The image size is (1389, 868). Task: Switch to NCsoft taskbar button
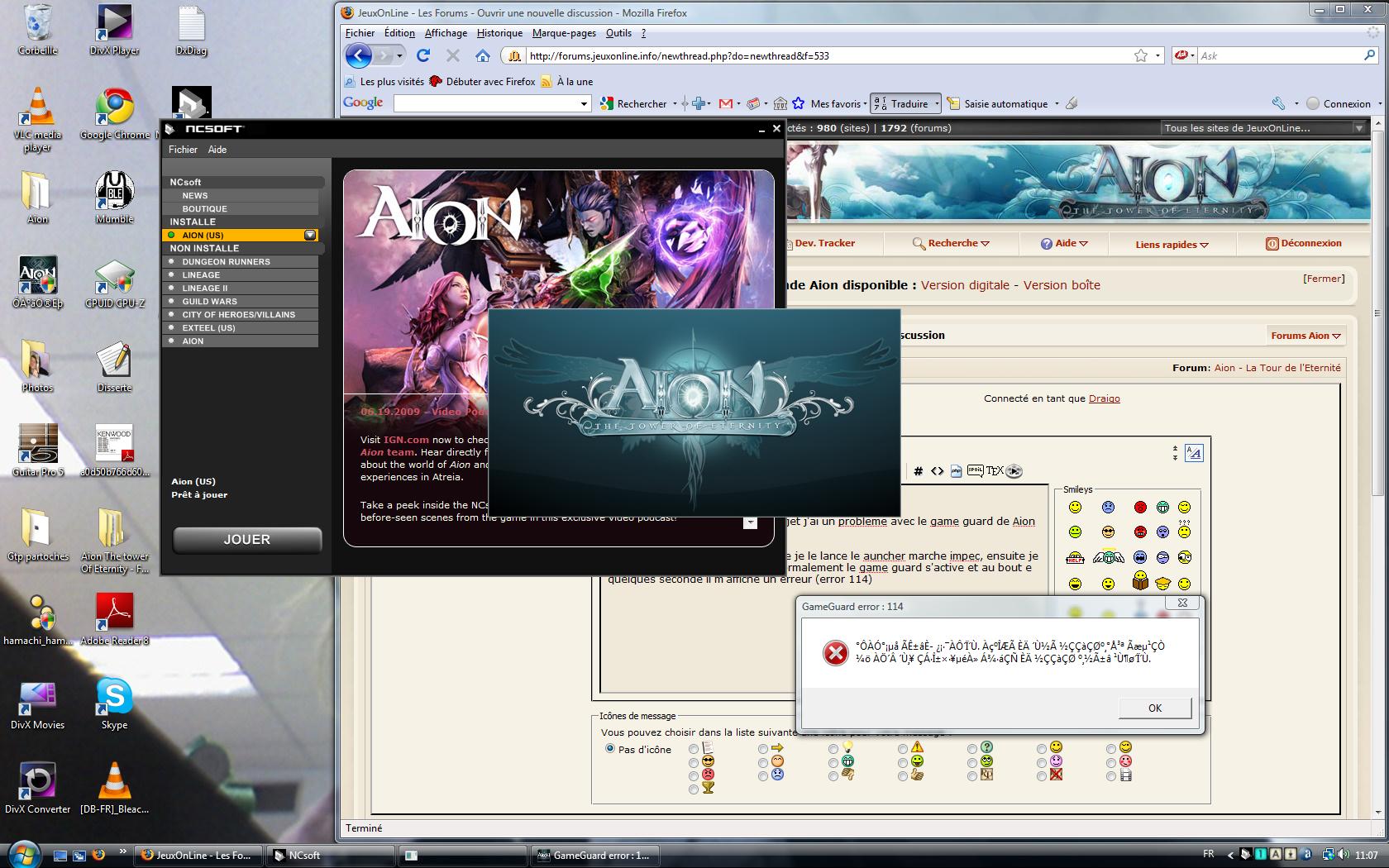(332, 856)
